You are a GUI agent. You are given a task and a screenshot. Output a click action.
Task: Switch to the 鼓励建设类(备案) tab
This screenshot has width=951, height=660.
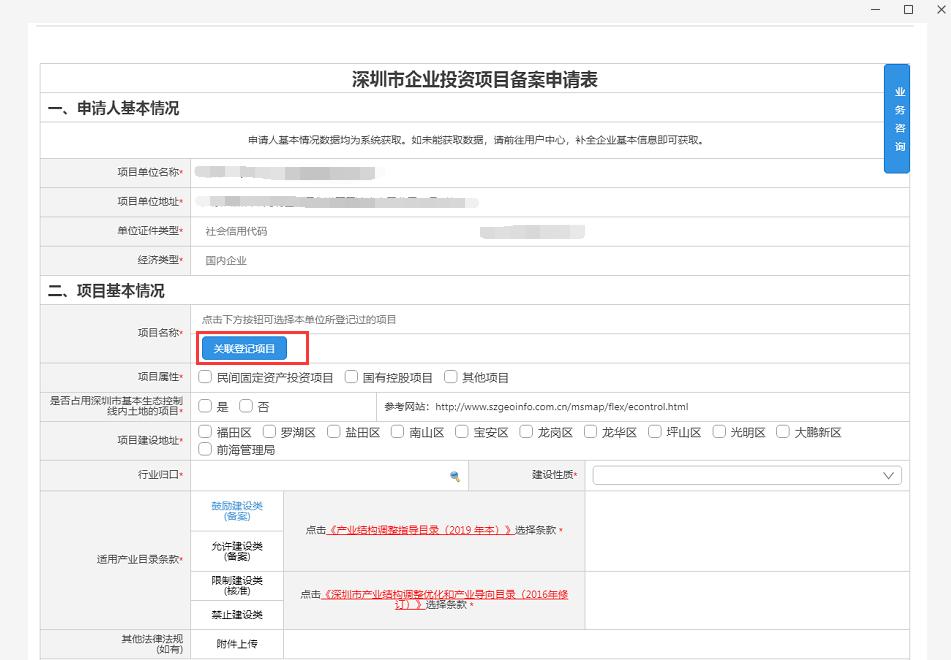tap(237, 511)
